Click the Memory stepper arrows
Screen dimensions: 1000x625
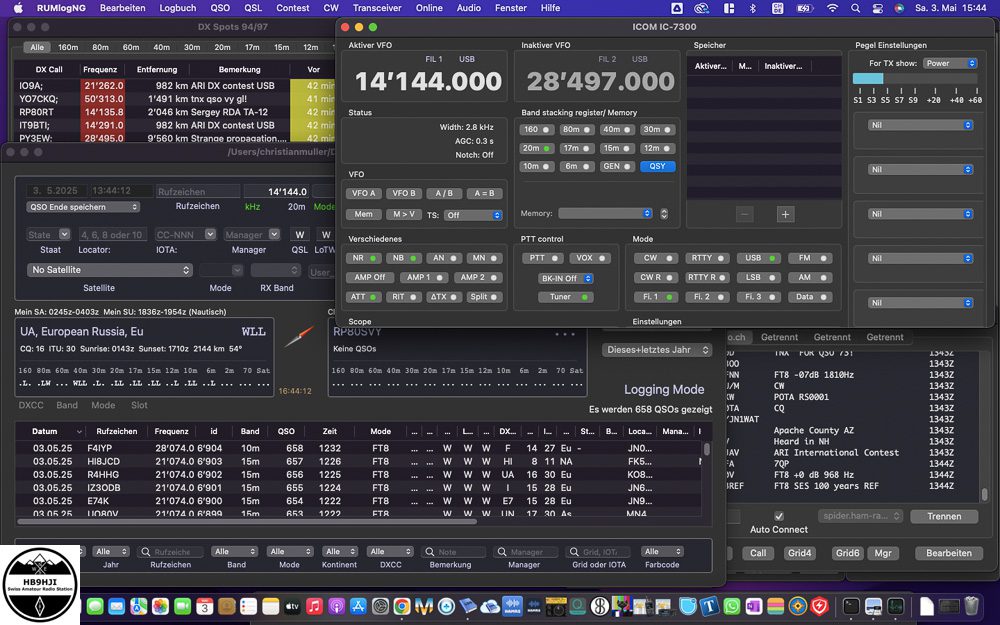pyautogui.click(x=664, y=214)
